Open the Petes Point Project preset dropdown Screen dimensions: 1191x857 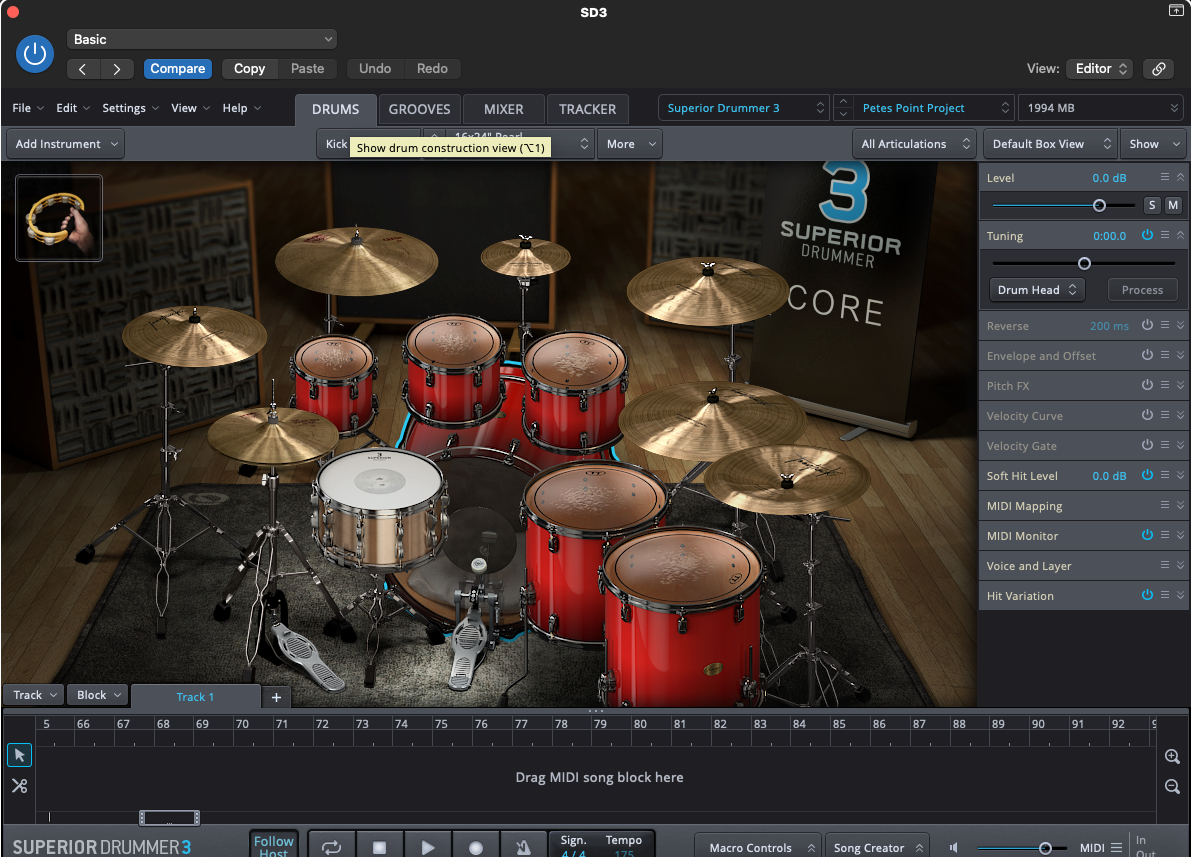point(934,108)
